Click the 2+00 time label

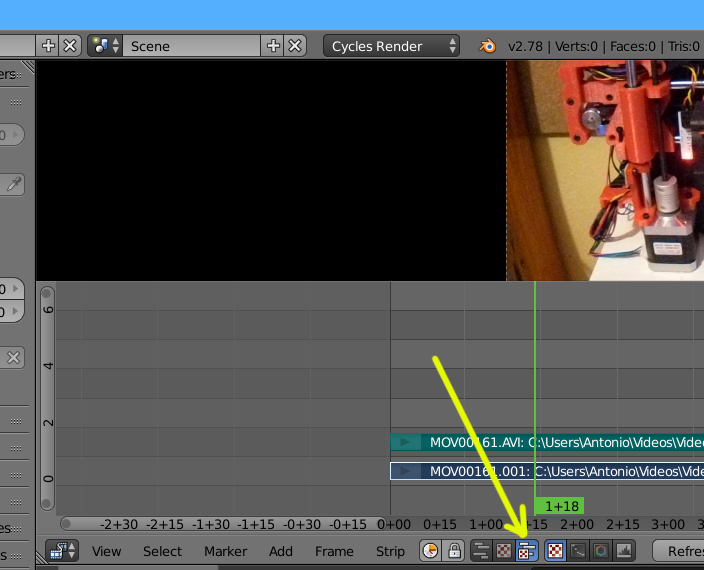(576, 524)
